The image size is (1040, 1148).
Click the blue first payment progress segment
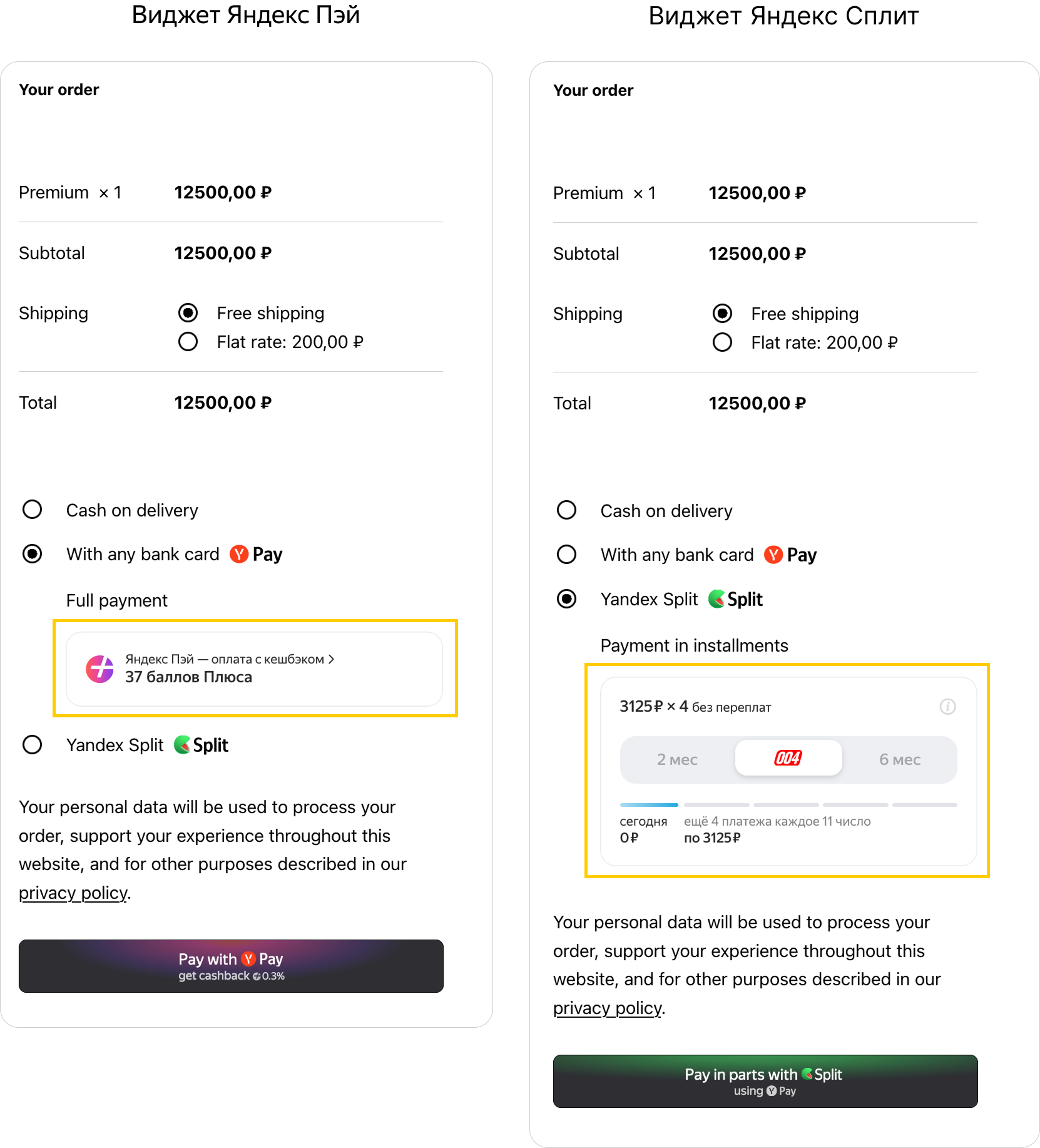point(649,805)
